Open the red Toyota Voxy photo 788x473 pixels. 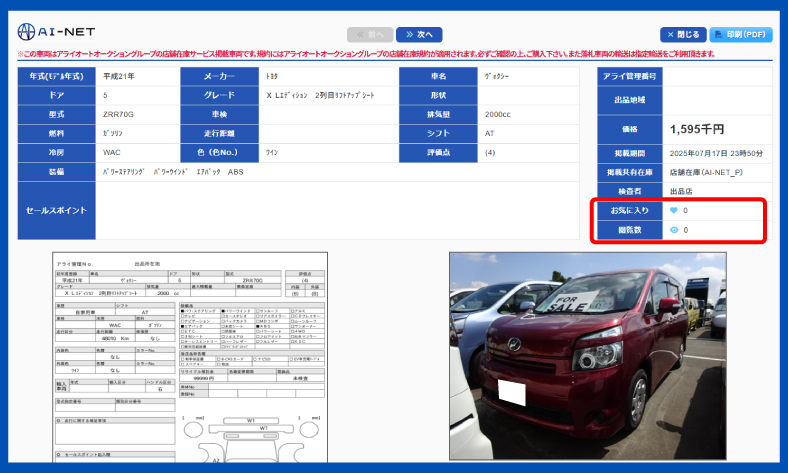pyautogui.click(x=587, y=355)
